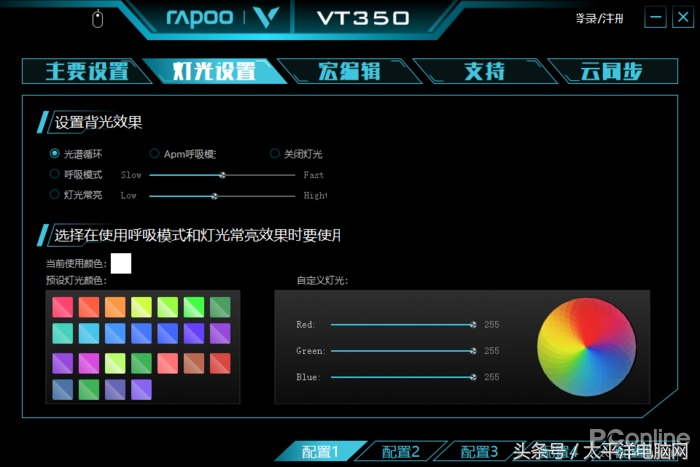Image resolution: width=700 pixels, height=467 pixels.
Task: Click the Slow–Fast speed slider handle
Action: click(222, 175)
